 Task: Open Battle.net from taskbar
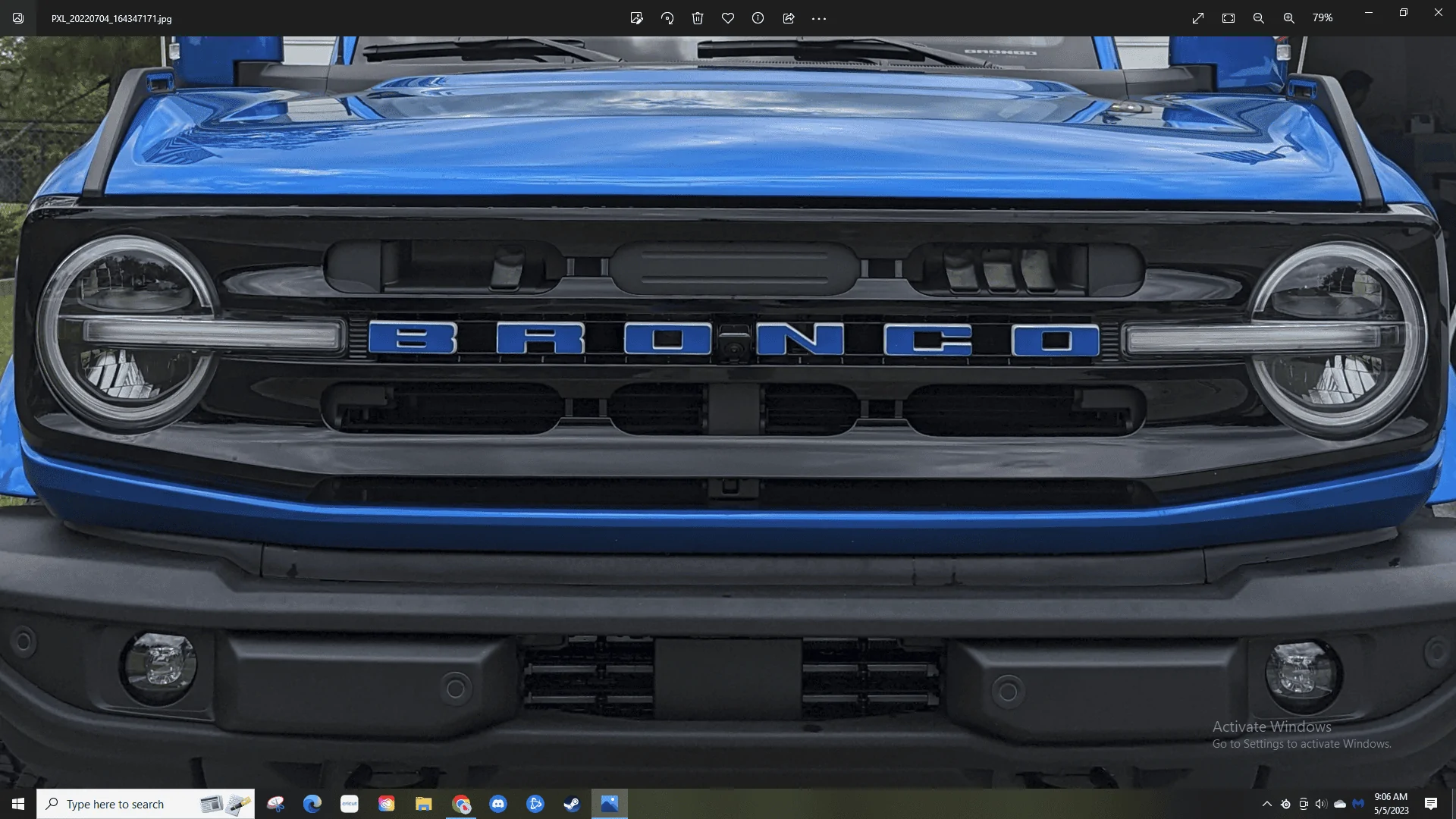[x=535, y=804]
